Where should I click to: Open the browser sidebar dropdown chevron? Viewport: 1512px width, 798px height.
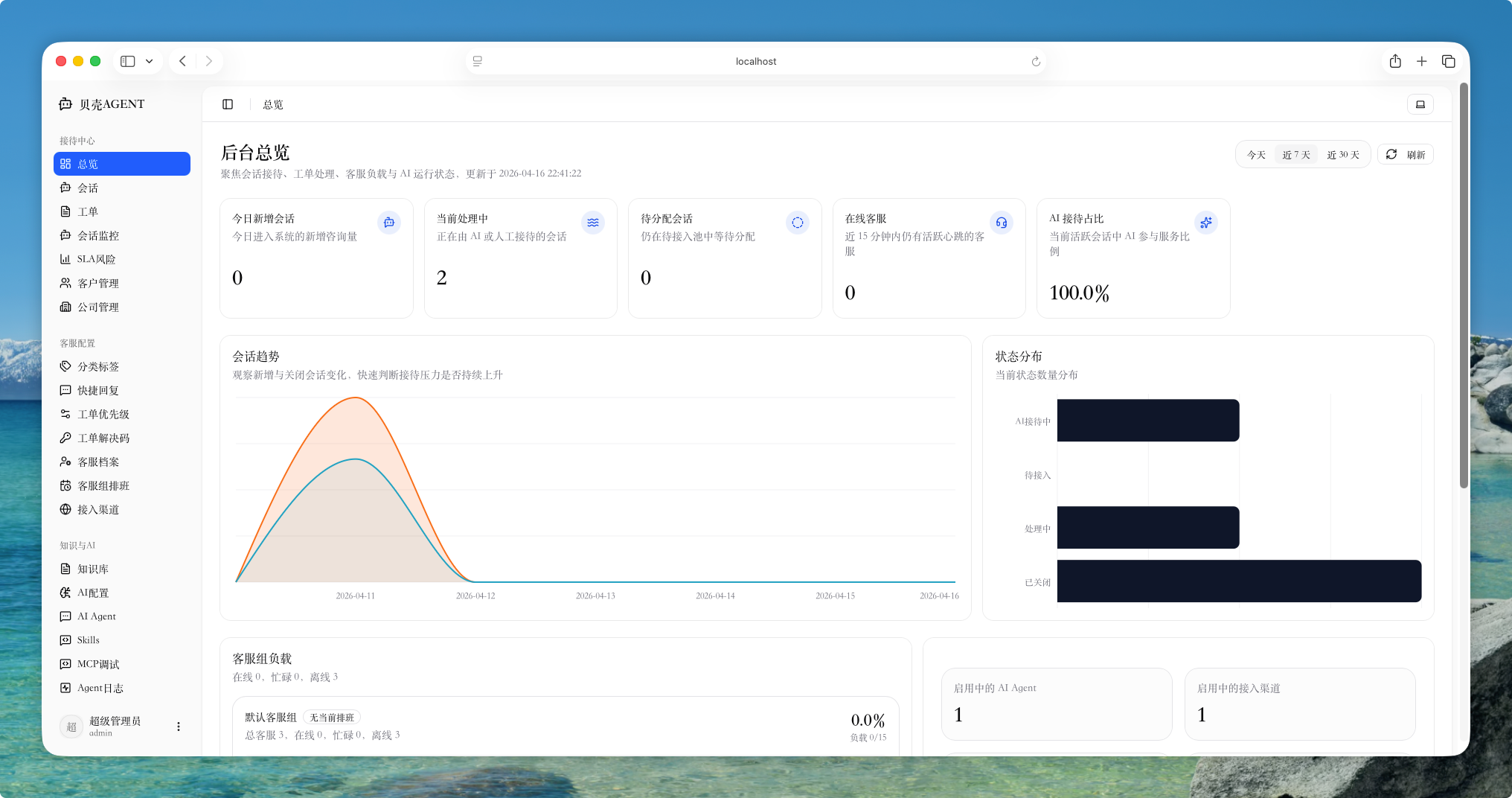[x=150, y=61]
